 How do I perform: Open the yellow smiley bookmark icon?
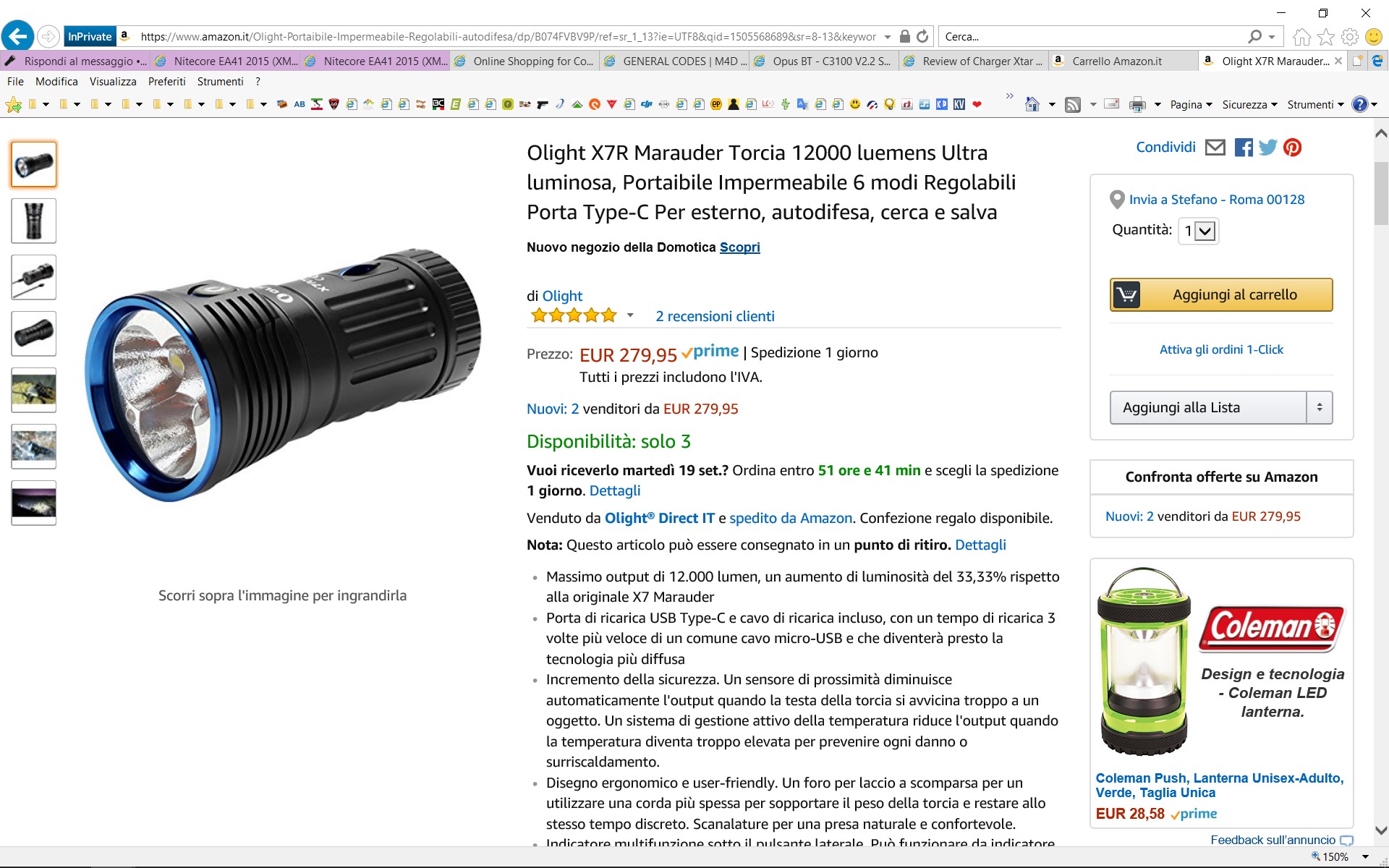click(x=855, y=104)
